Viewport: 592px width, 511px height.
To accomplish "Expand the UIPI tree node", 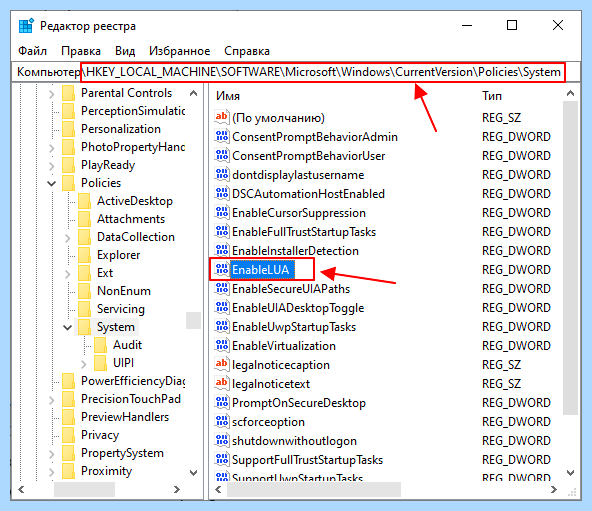I will pos(84,363).
